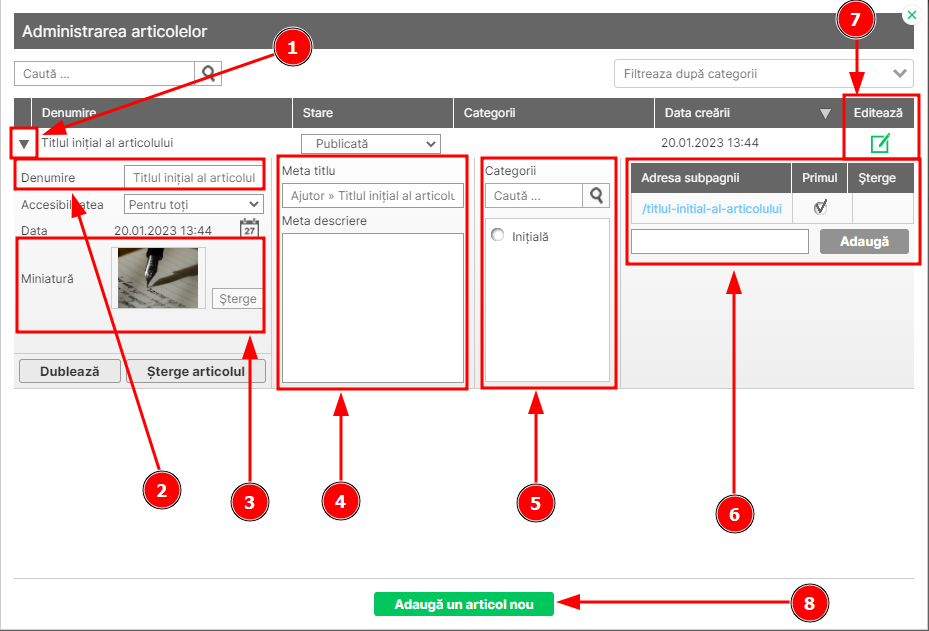Toggle the Primul checkmark for subpage
Screen dimensions: 929x631
coord(820,208)
